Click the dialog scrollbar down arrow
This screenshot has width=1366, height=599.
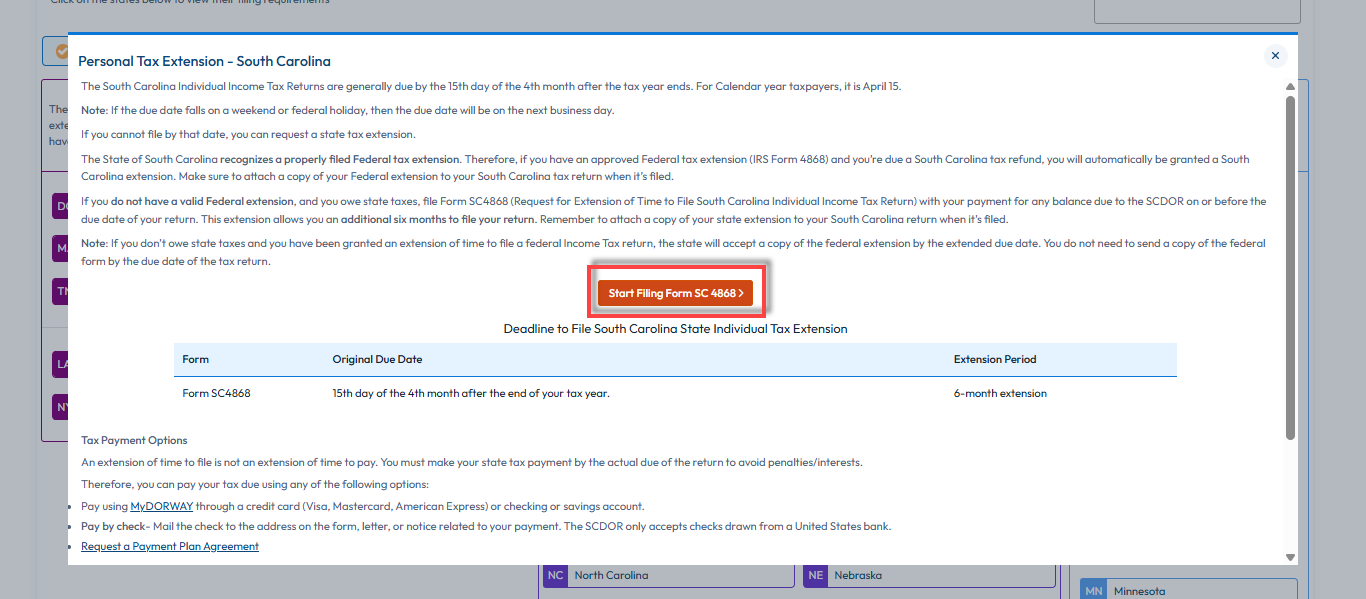click(x=1290, y=557)
